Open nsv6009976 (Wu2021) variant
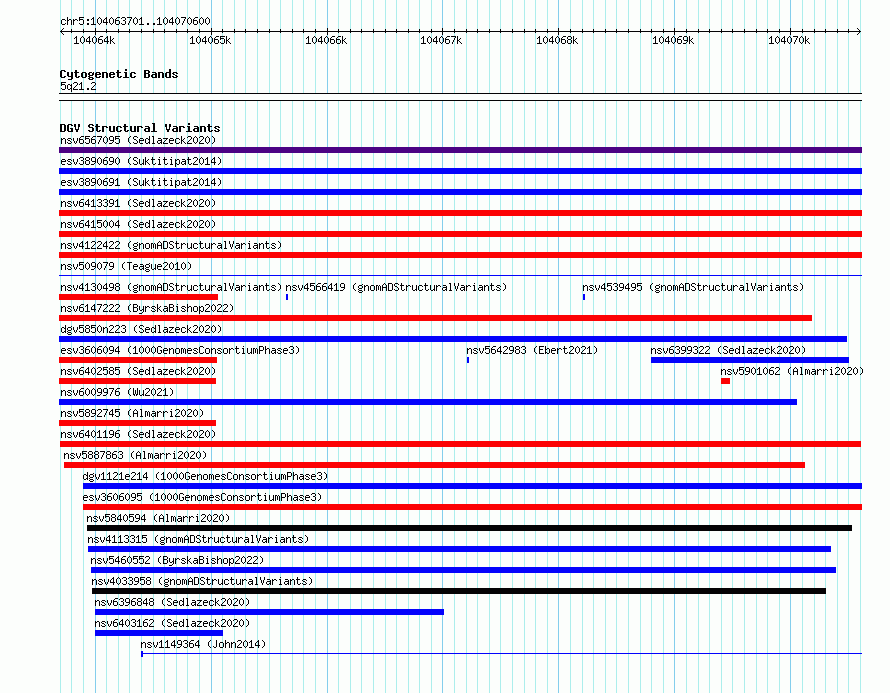Viewport: 890px width, 693px height. (117, 392)
